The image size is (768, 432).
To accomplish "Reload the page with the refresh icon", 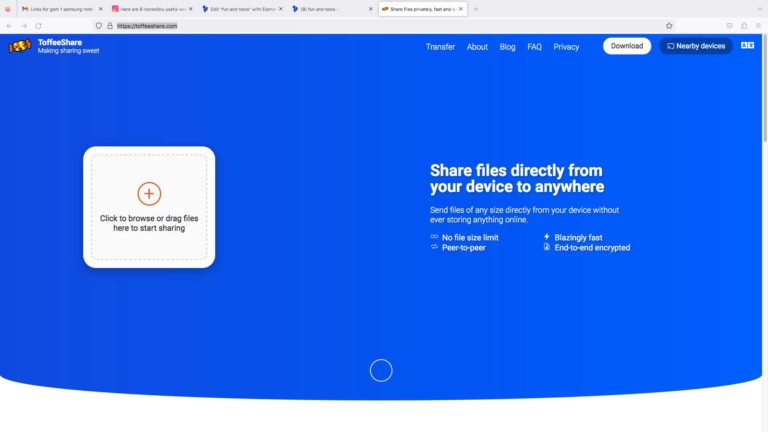I will click(x=39, y=25).
